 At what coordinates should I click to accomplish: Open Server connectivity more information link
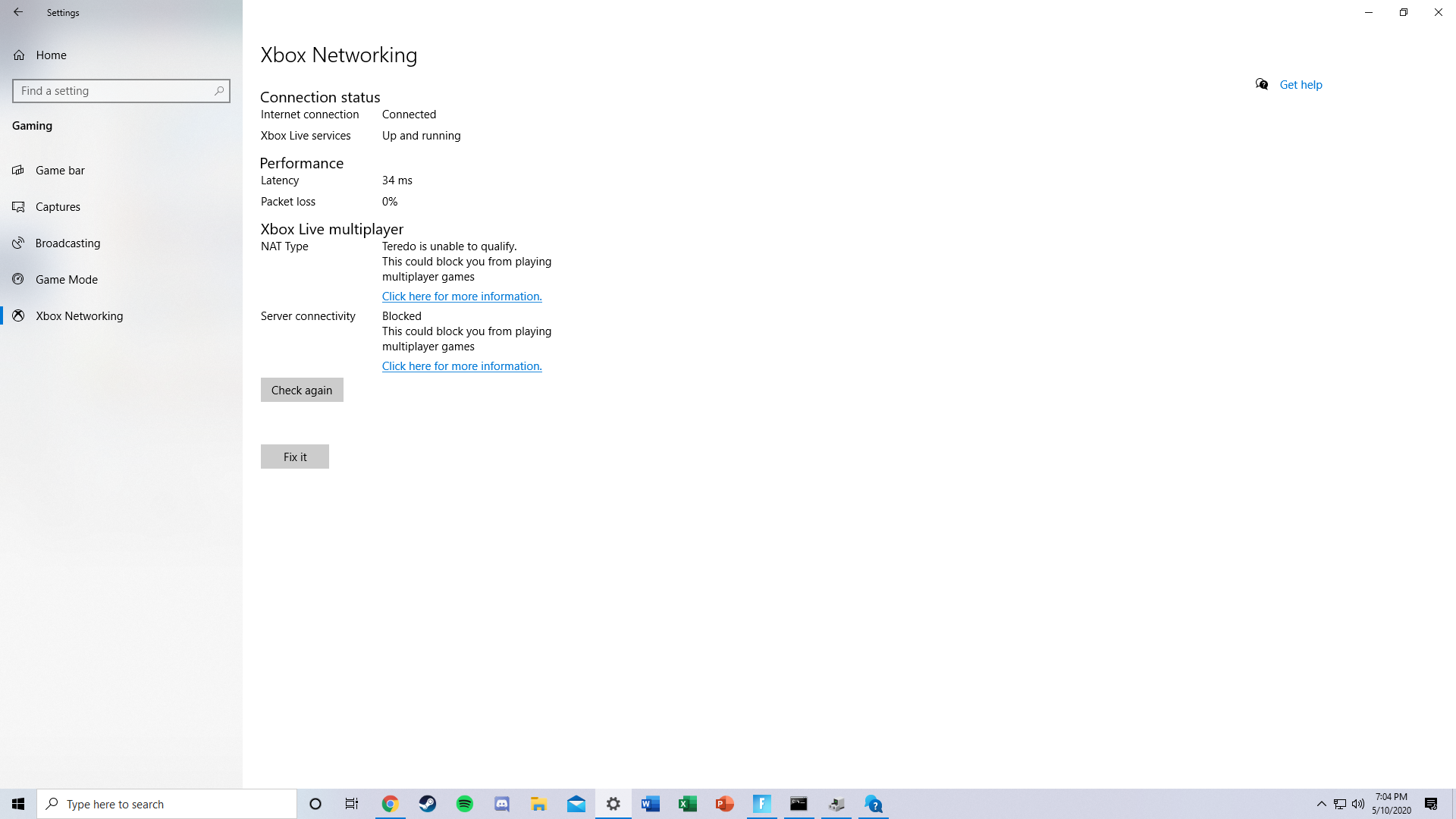pos(462,366)
